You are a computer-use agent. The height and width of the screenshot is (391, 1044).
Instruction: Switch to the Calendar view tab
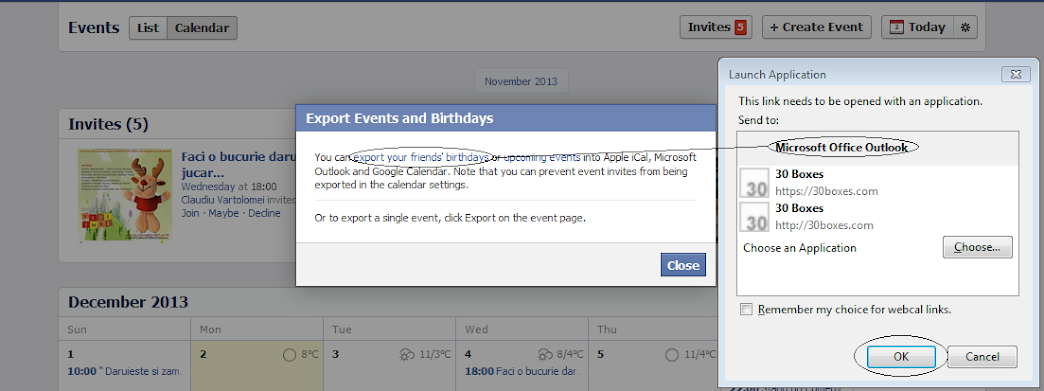click(202, 27)
